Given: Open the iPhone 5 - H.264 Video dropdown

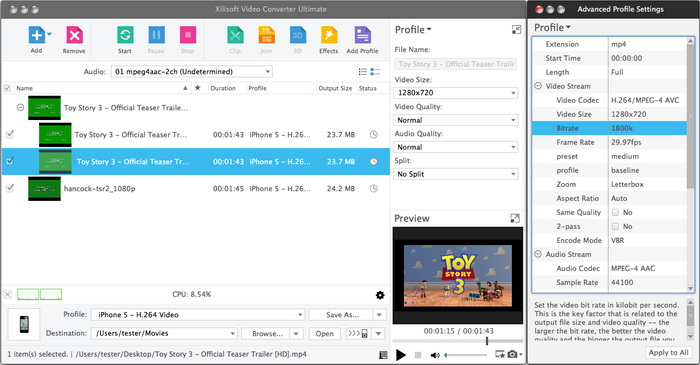Looking at the screenshot, I should (x=198, y=315).
